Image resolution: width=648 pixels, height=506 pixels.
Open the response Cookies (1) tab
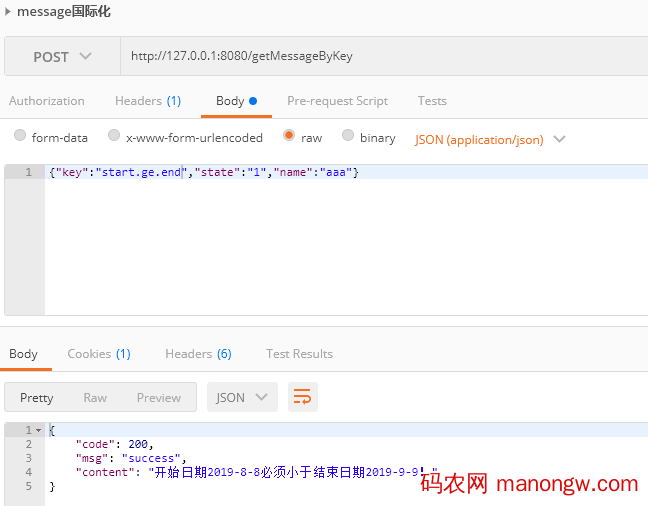[x=99, y=354]
